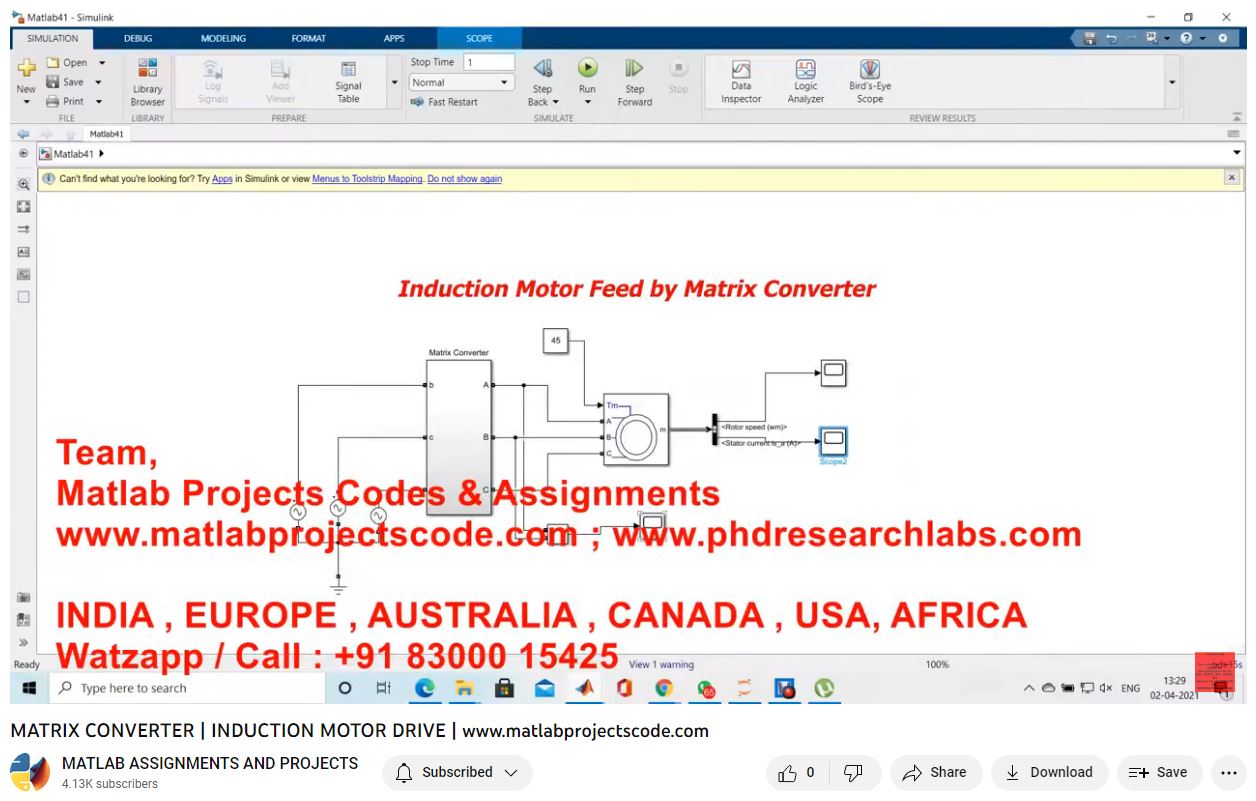Toggle the area checkbox square in left palette

click(x=24, y=297)
